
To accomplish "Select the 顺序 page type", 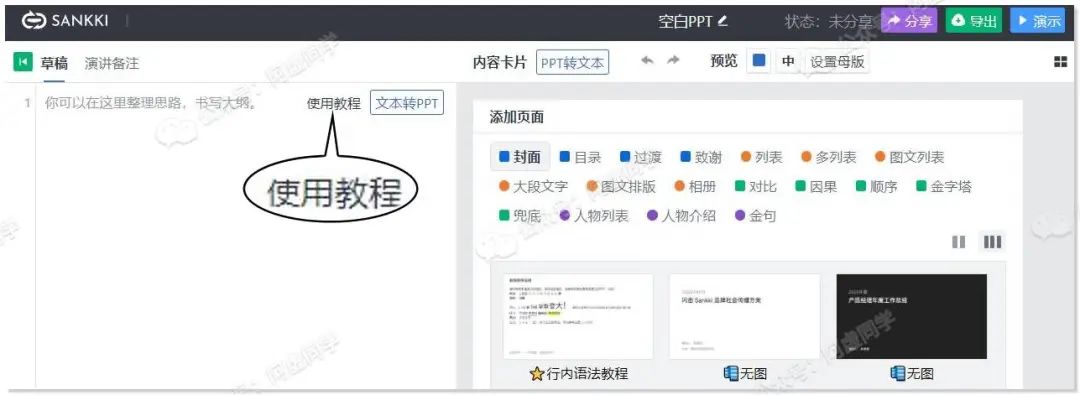I will [x=877, y=186].
